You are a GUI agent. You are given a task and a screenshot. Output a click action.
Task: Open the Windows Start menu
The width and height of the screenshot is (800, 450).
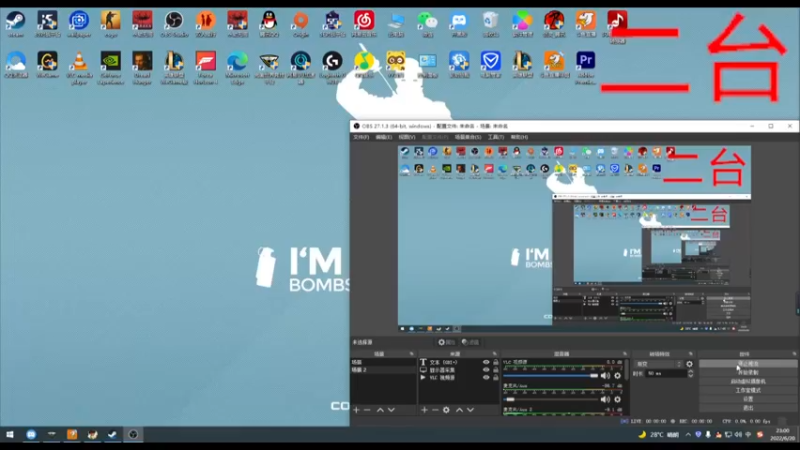[x=10, y=435]
